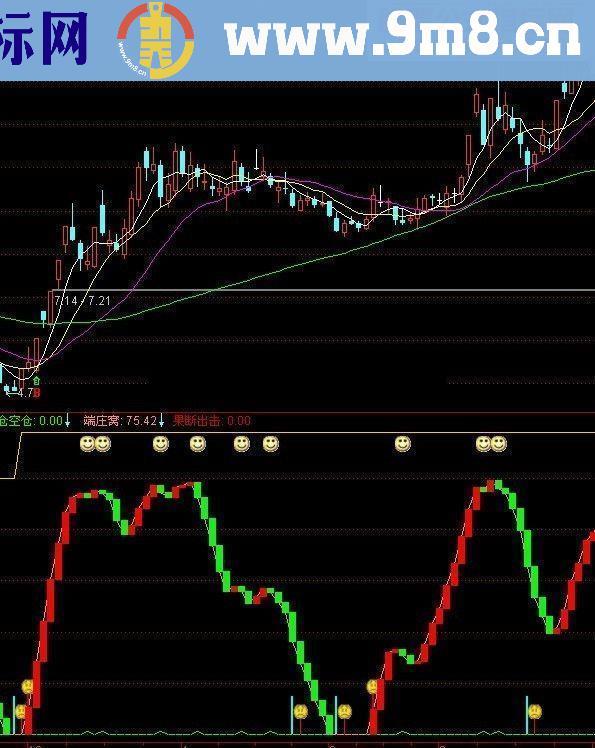The height and width of the screenshot is (748, 595).
Task: Select the 端庄窝: 75.42 indicator label
Action: click(x=120, y=421)
